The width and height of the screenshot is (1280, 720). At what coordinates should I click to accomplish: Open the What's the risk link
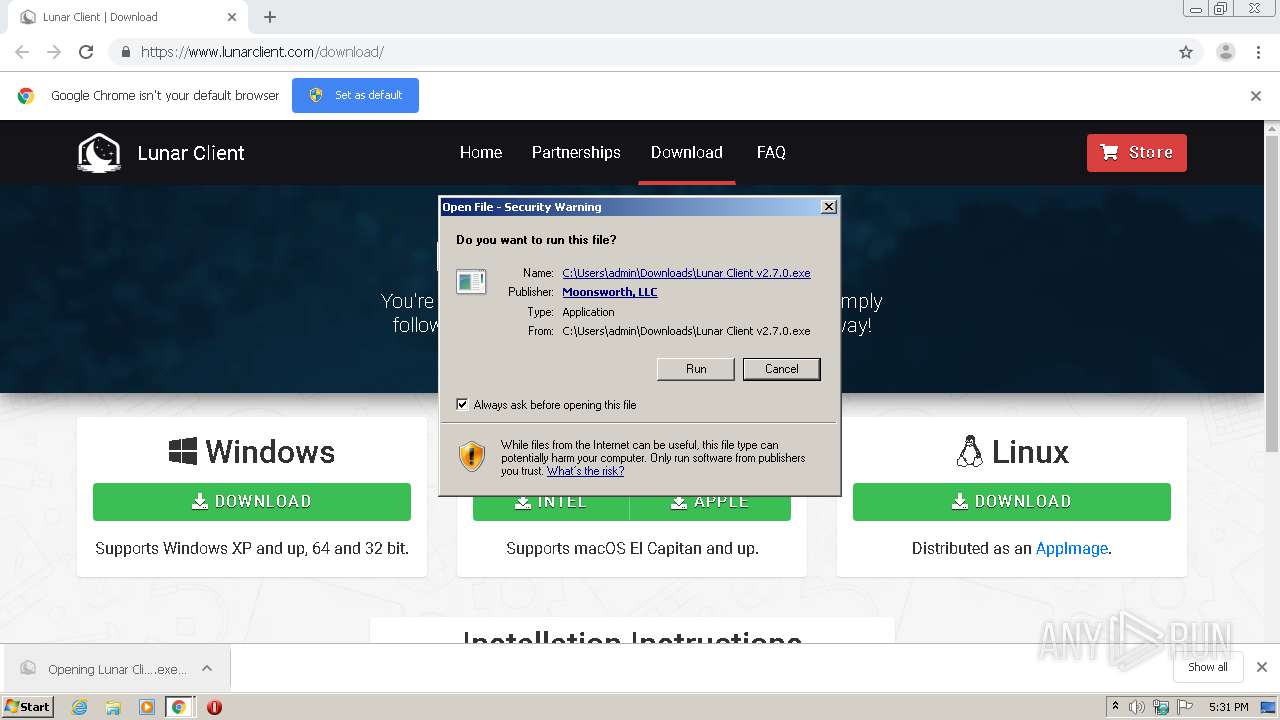pyautogui.click(x=585, y=471)
